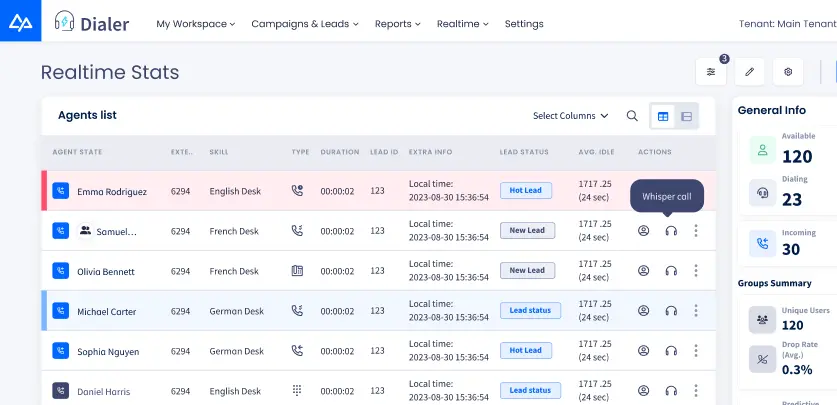The height and width of the screenshot is (405, 837).
Task: Click the headphones icon in Sophia Nguyen's row
Action: pyautogui.click(x=671, y=351)
